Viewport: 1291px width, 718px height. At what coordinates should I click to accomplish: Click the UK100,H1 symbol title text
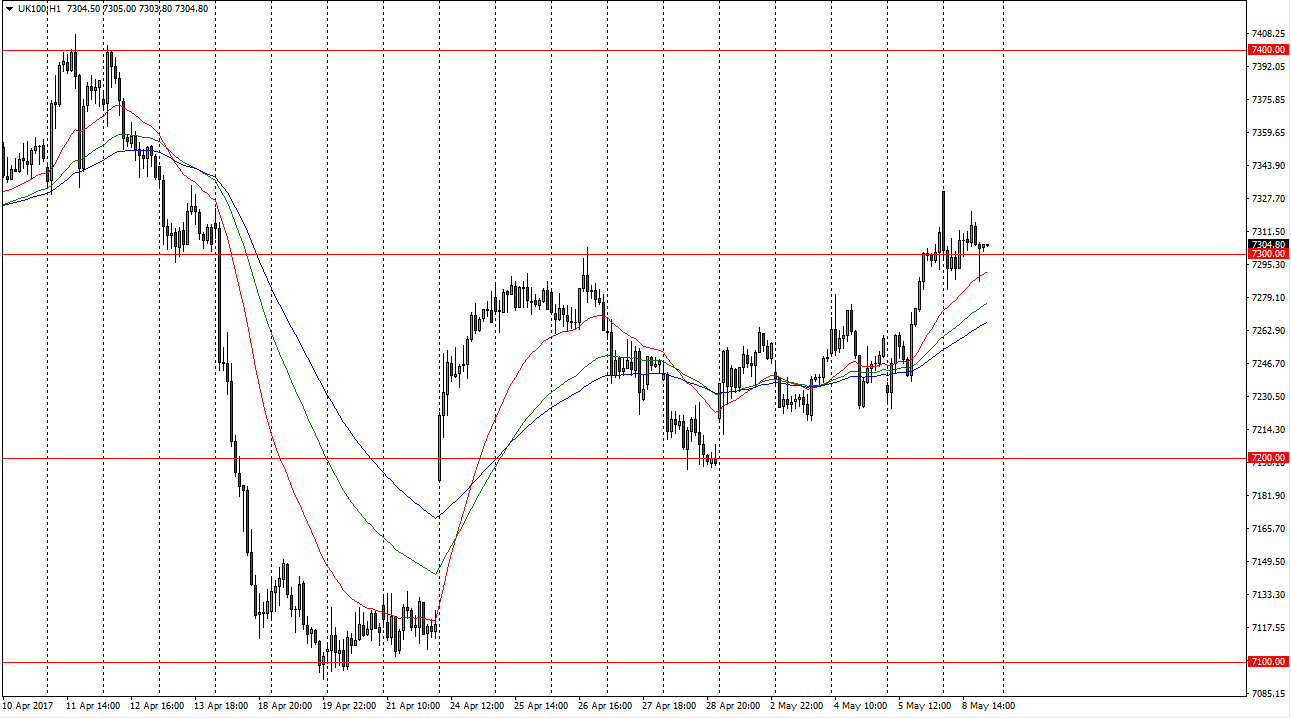tap(39, 8)
